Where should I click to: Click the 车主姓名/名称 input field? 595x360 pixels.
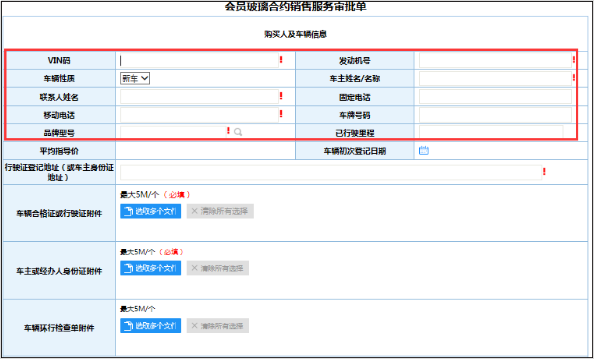(x=495, y=79)
